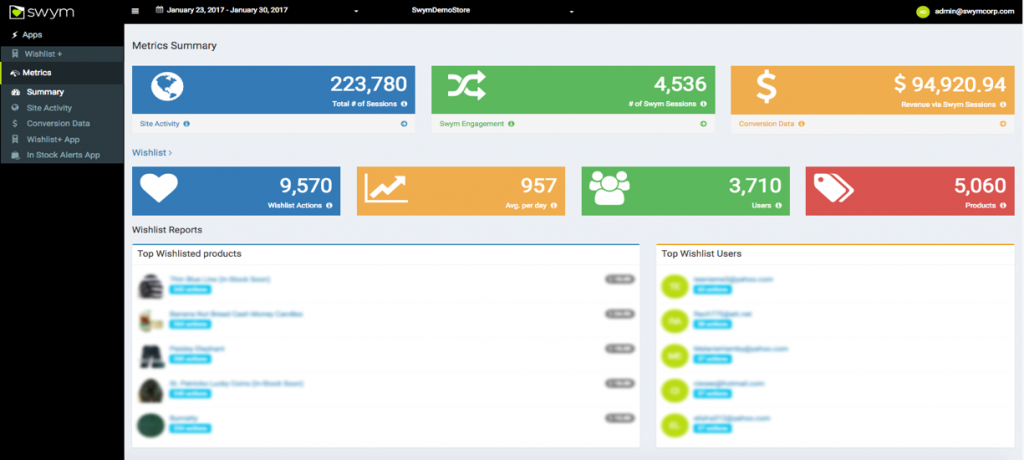Click the Swym Engagement link
The height and width of the screenshot is (460, 1024).
coord(472,124)
